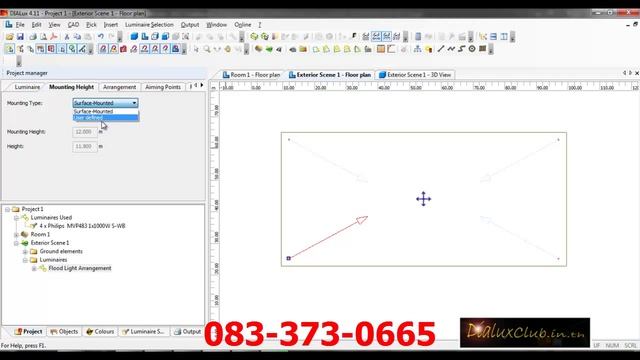Open the Mounting Type combo box

(105, 103)
